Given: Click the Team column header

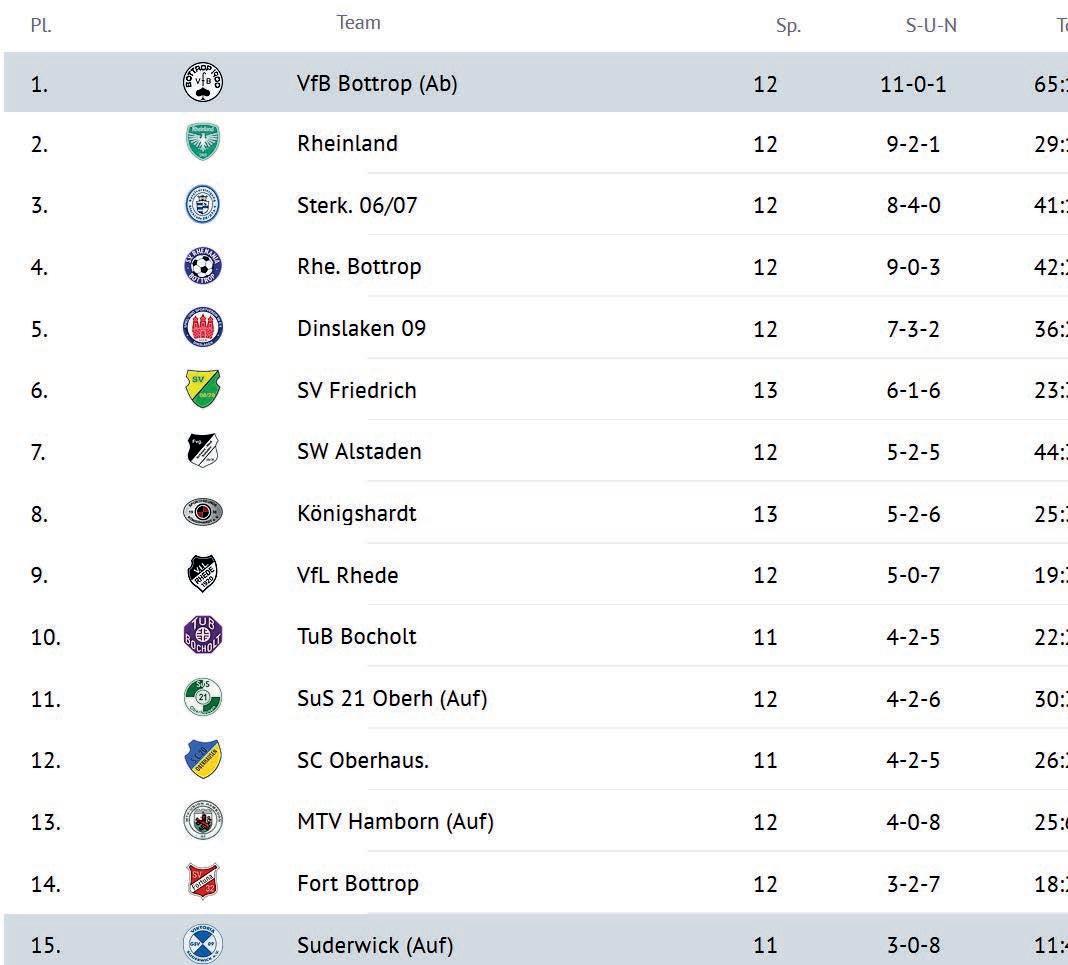Looking at the screenshot, I should [x=358, y=23].
